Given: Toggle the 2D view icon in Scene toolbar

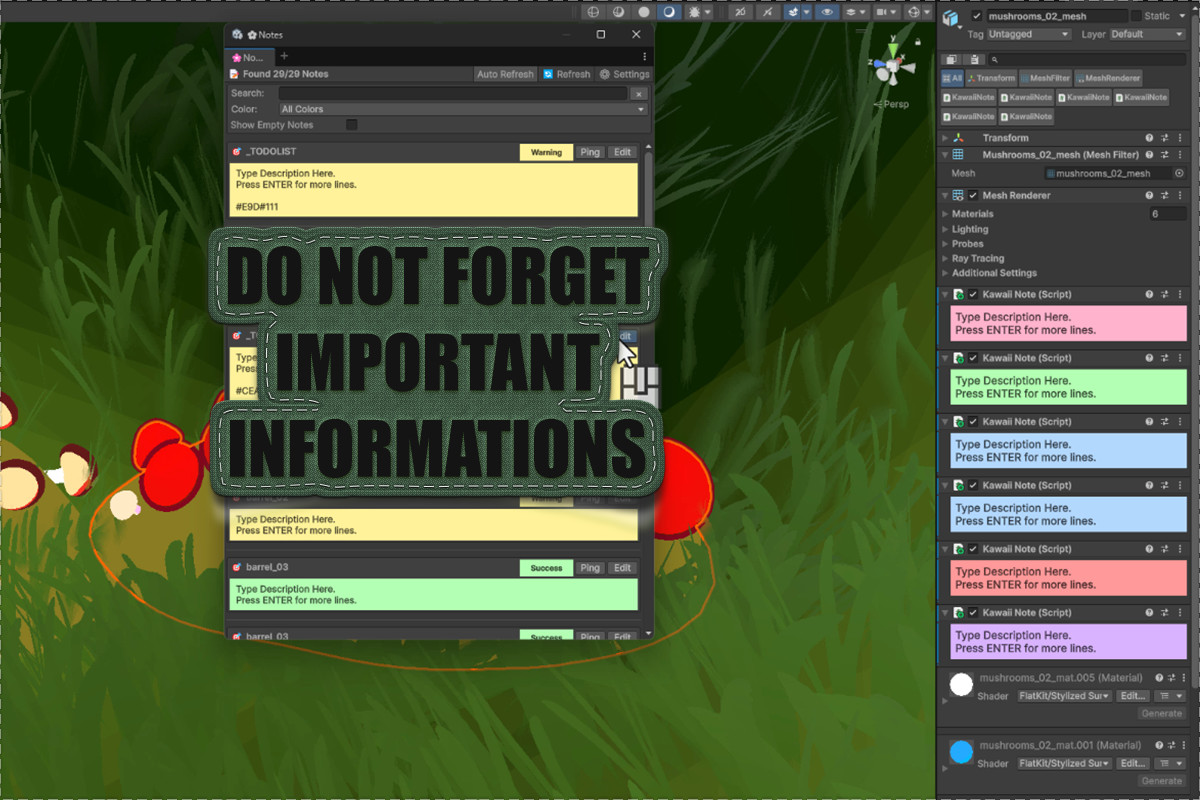Looking at the screenshot, I should [x=739, y=12].
